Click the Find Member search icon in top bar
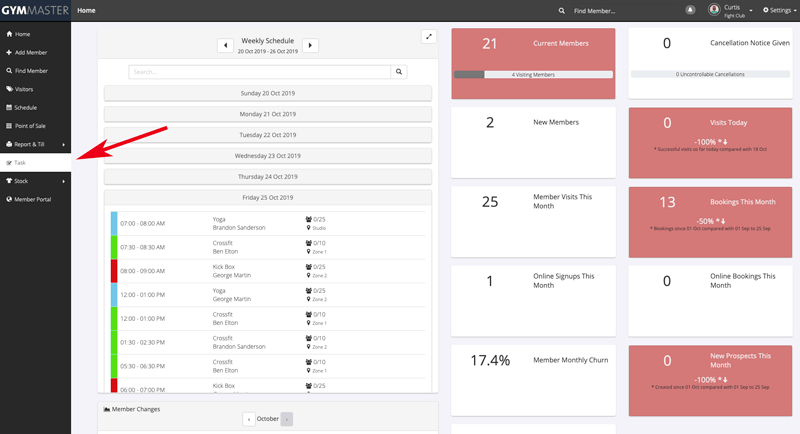The height and width of the screenshot is (434, 800). tap(562, 10)
